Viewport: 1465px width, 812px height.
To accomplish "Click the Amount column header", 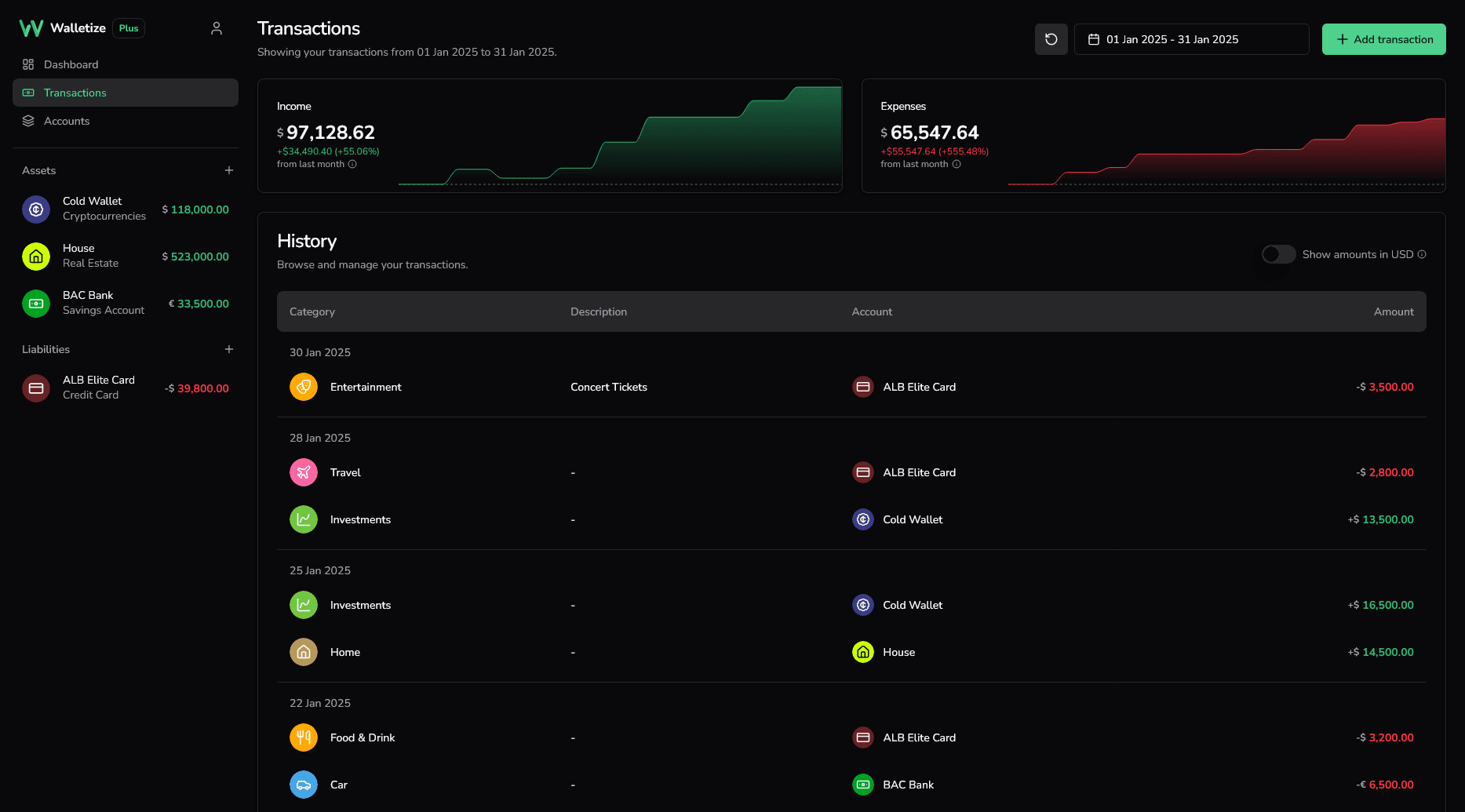I will coord(1393,311).
